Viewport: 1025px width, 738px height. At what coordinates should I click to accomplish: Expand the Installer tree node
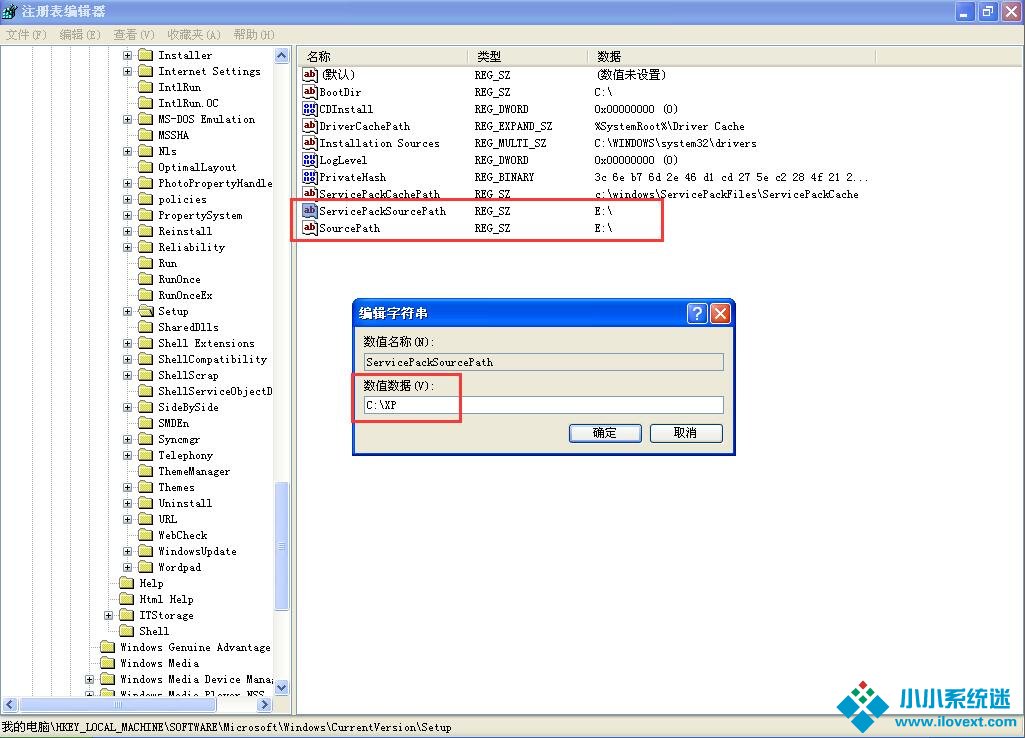point(128,56)
